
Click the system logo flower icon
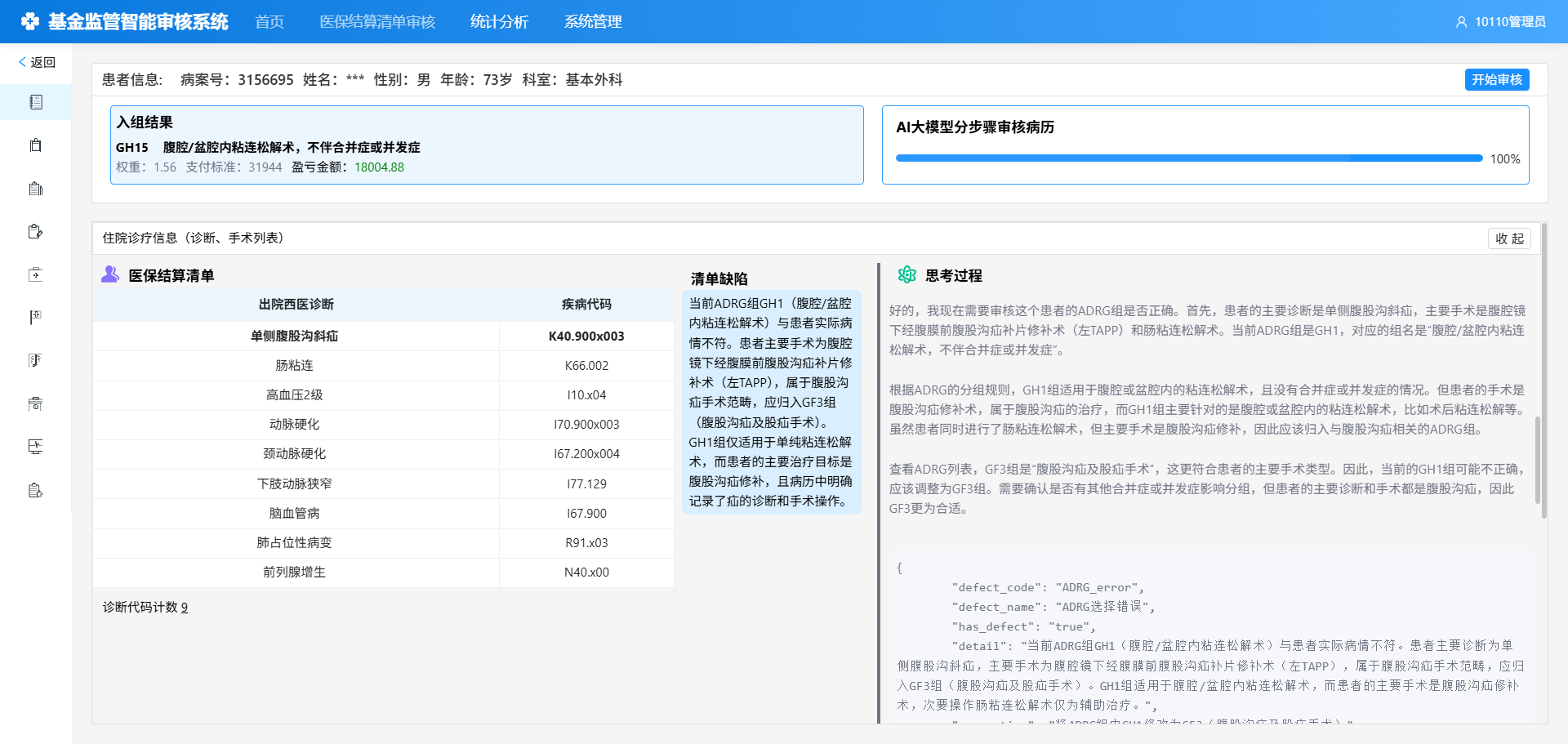pos(30,21)
